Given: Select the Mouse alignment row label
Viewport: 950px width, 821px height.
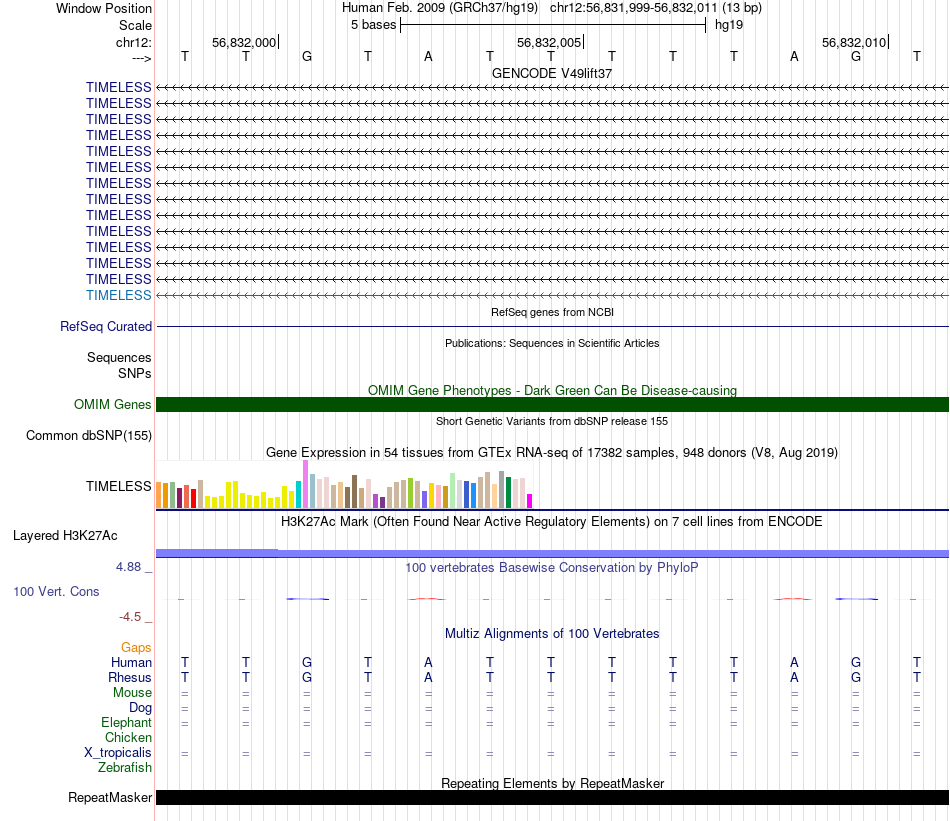Looking at the screenshot, I should point(132,693).
